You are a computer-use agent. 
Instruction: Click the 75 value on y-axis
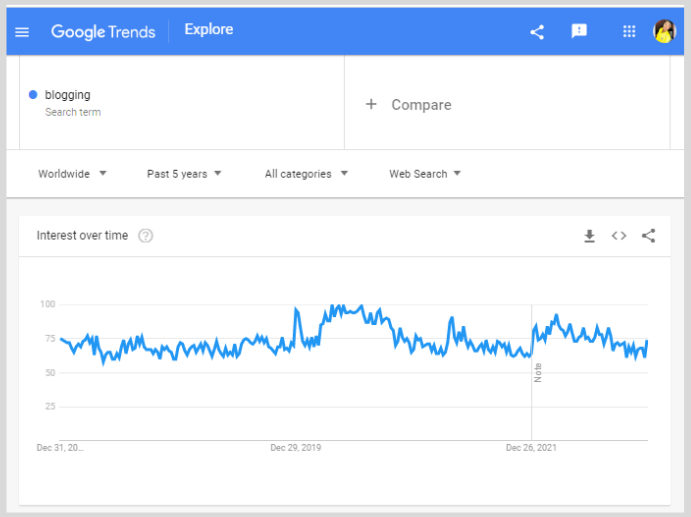pos(50,338)
